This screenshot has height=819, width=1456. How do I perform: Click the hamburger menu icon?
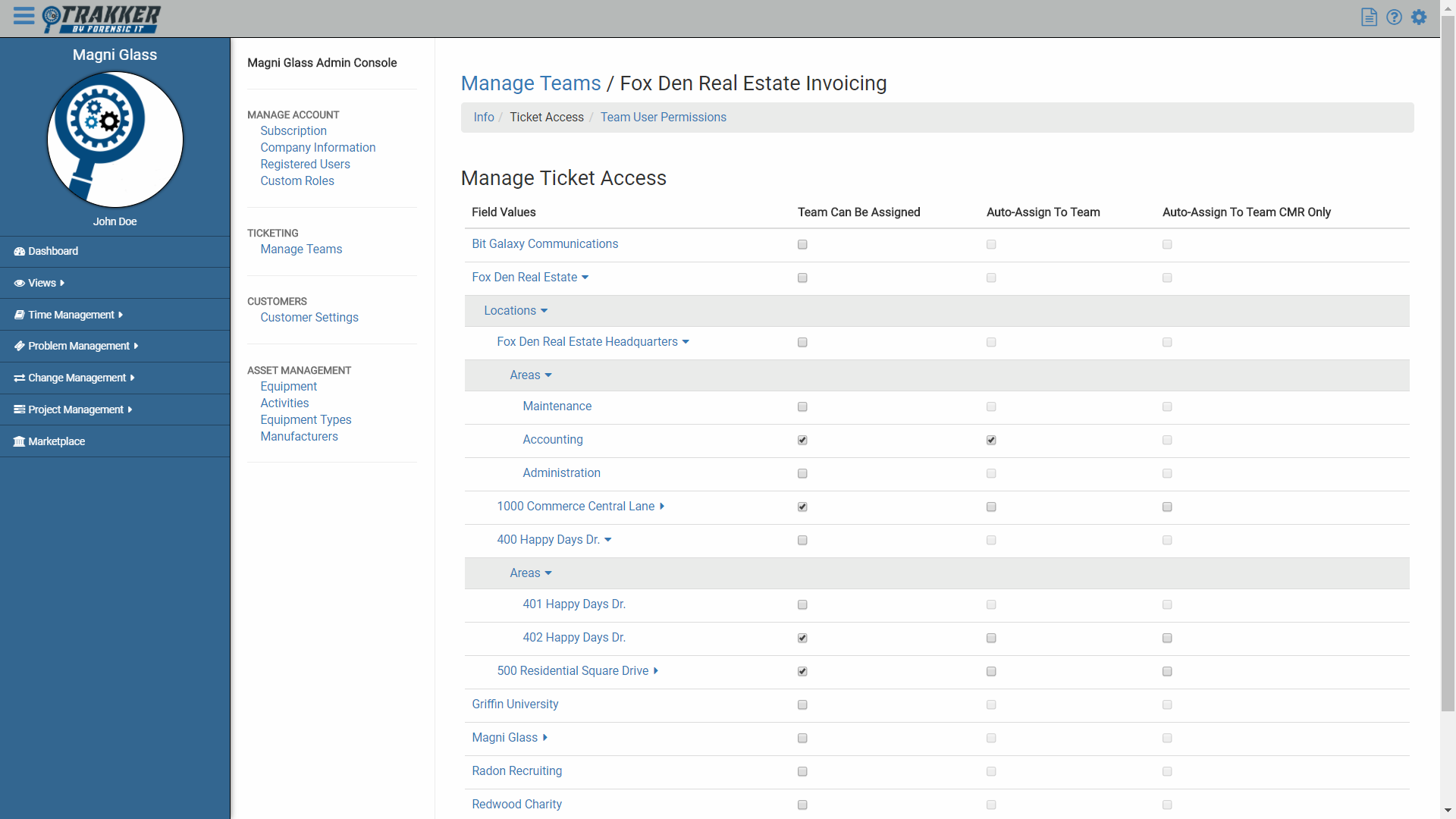[24, 16]
